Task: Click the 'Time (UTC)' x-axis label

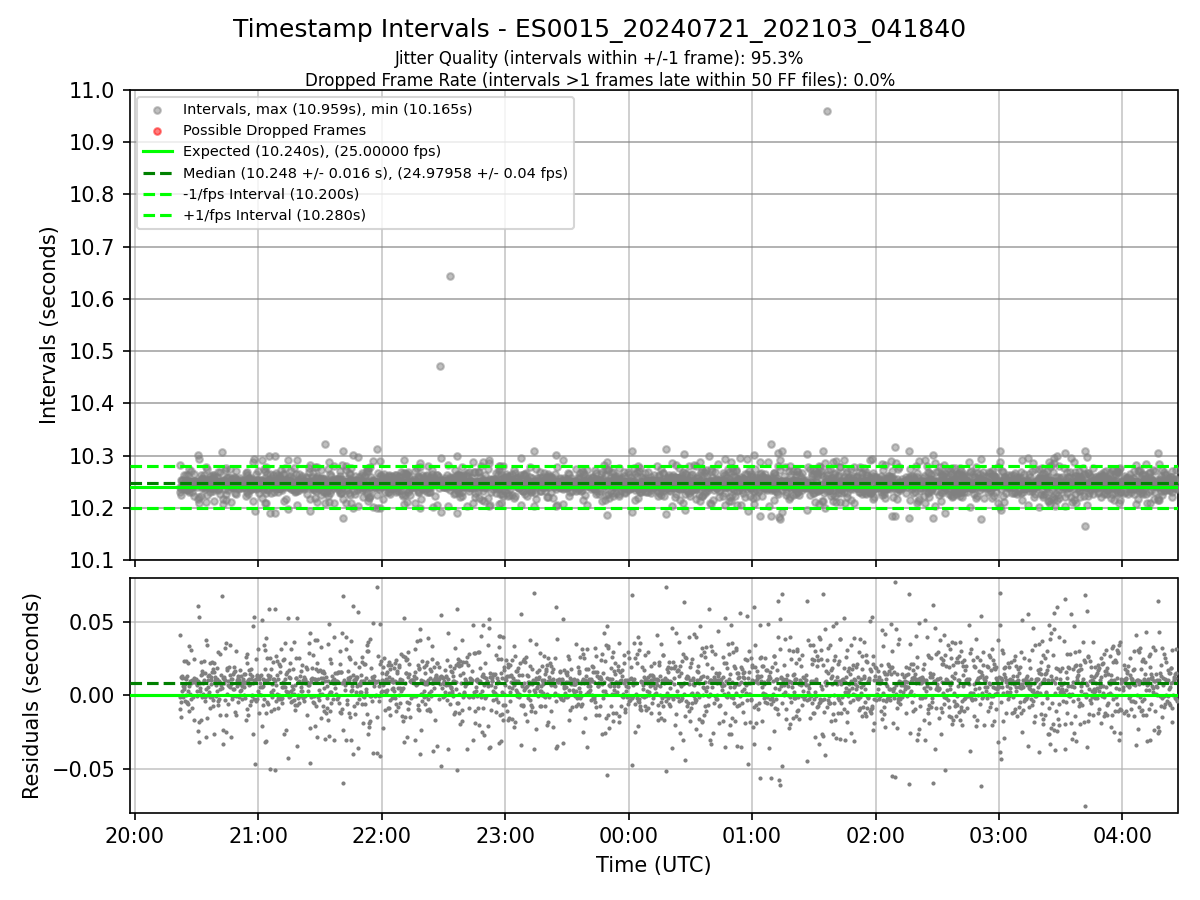Action: [654, 865]
